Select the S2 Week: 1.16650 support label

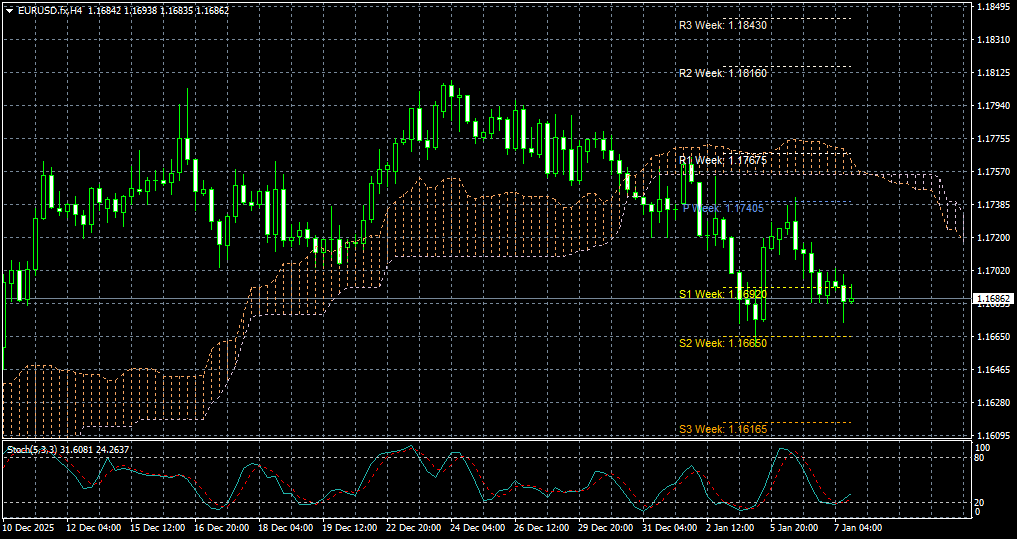pos(723,342)
